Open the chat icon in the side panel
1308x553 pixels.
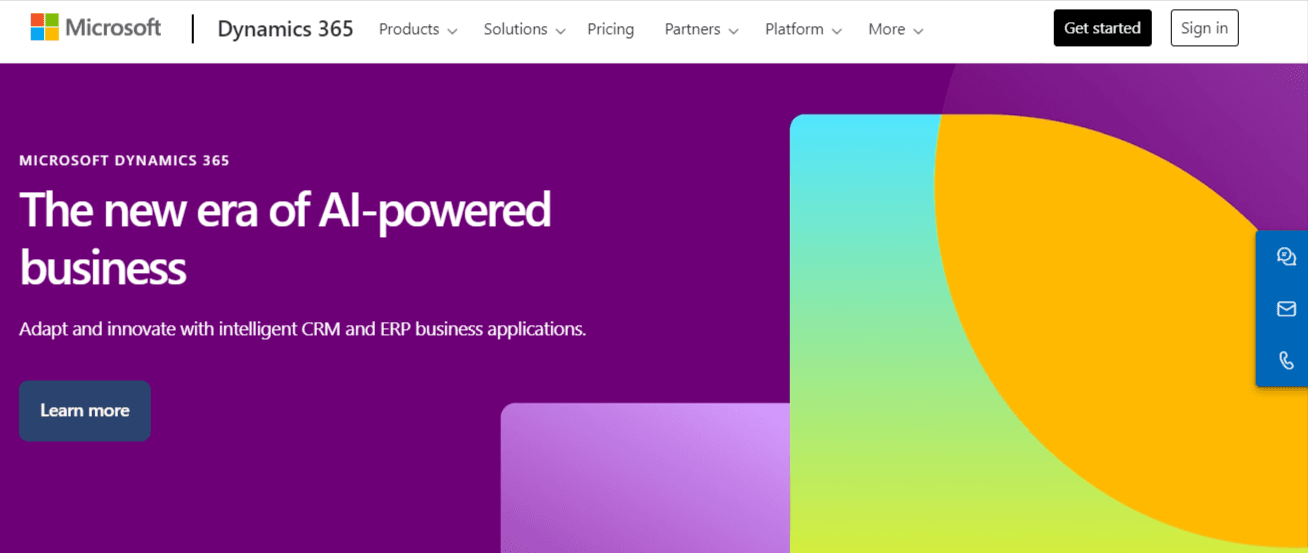(1286, 257)
